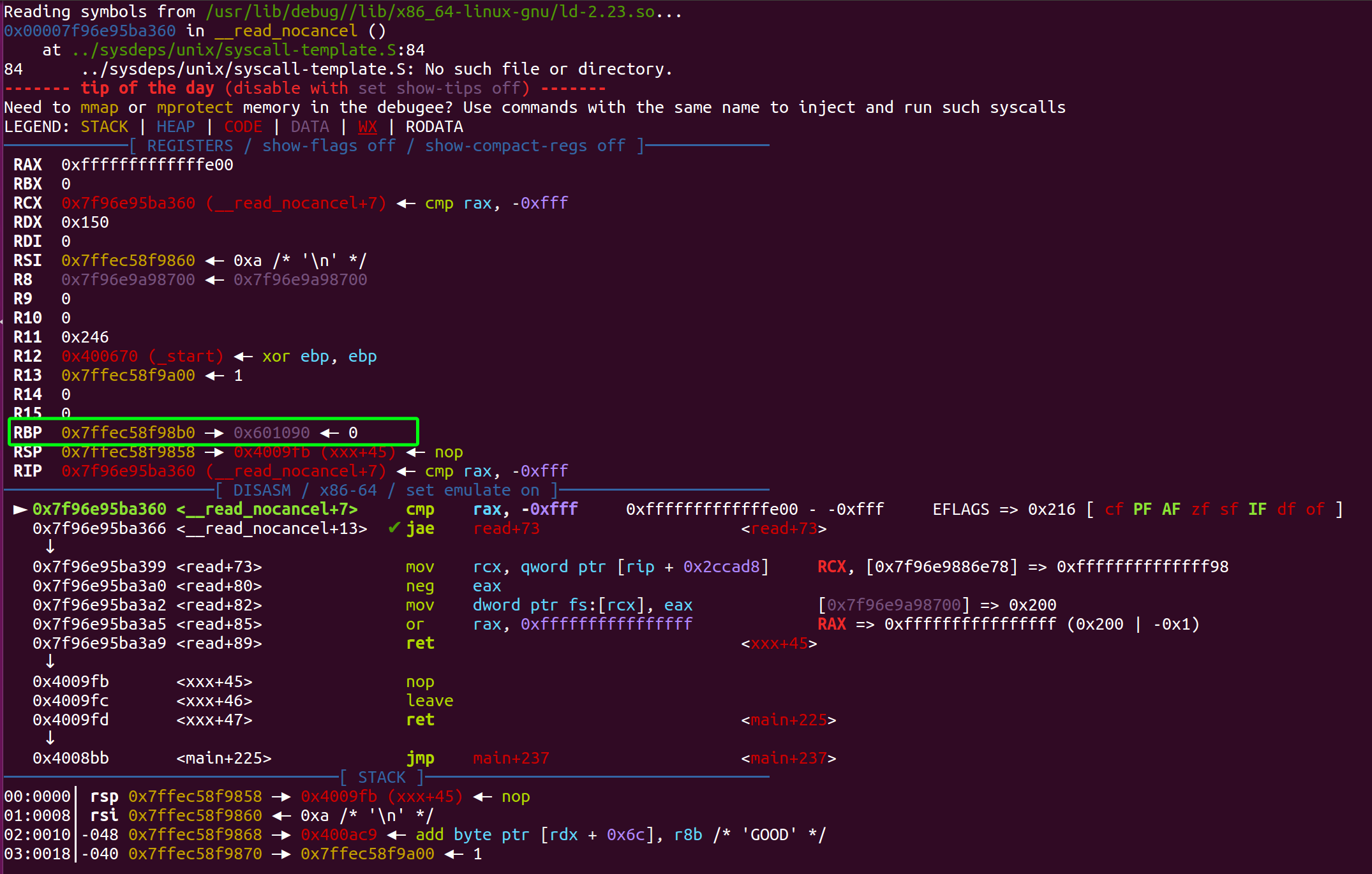Click the down arrow below read_nocancel+13

click(50, 547)
